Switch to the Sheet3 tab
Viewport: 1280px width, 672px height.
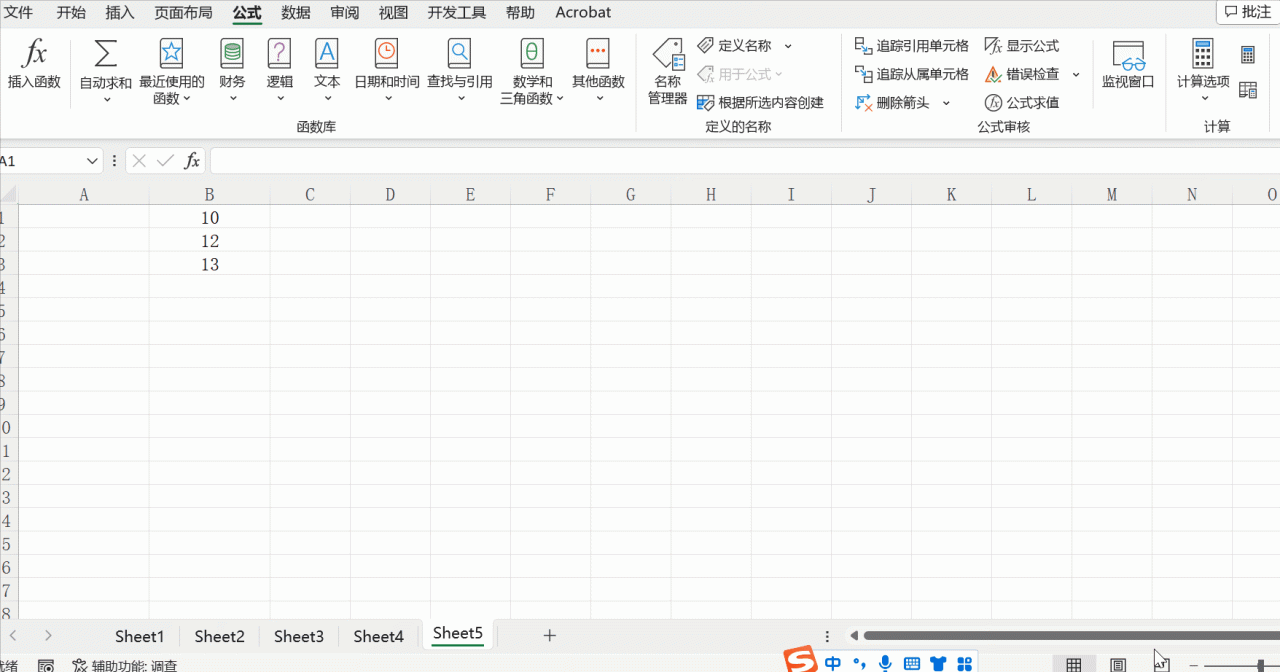coord(299,636)
